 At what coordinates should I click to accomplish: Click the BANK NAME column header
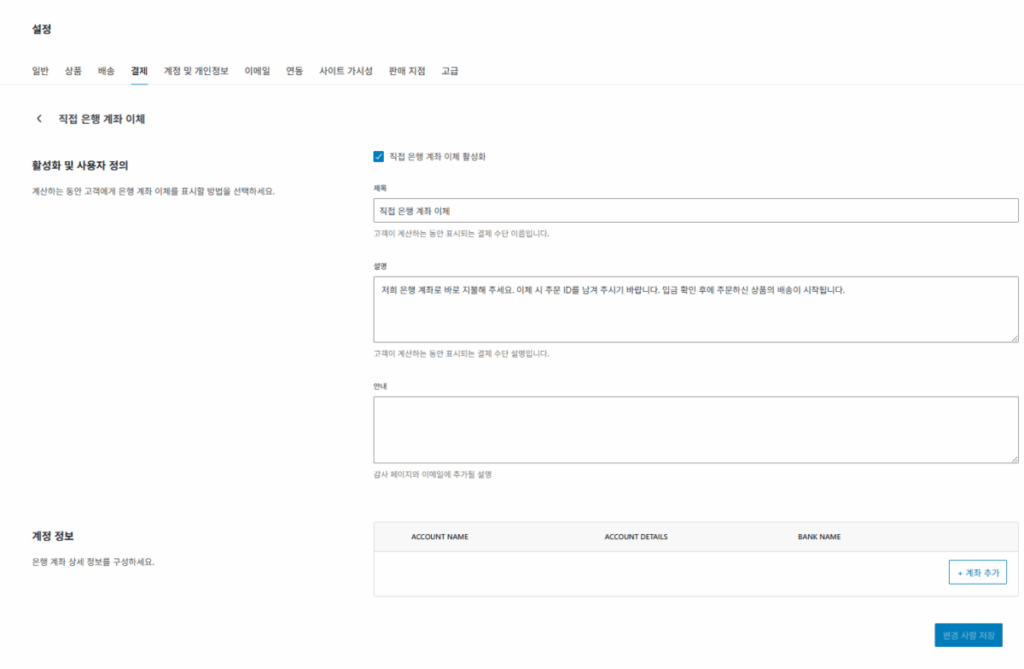click(818, 537)
